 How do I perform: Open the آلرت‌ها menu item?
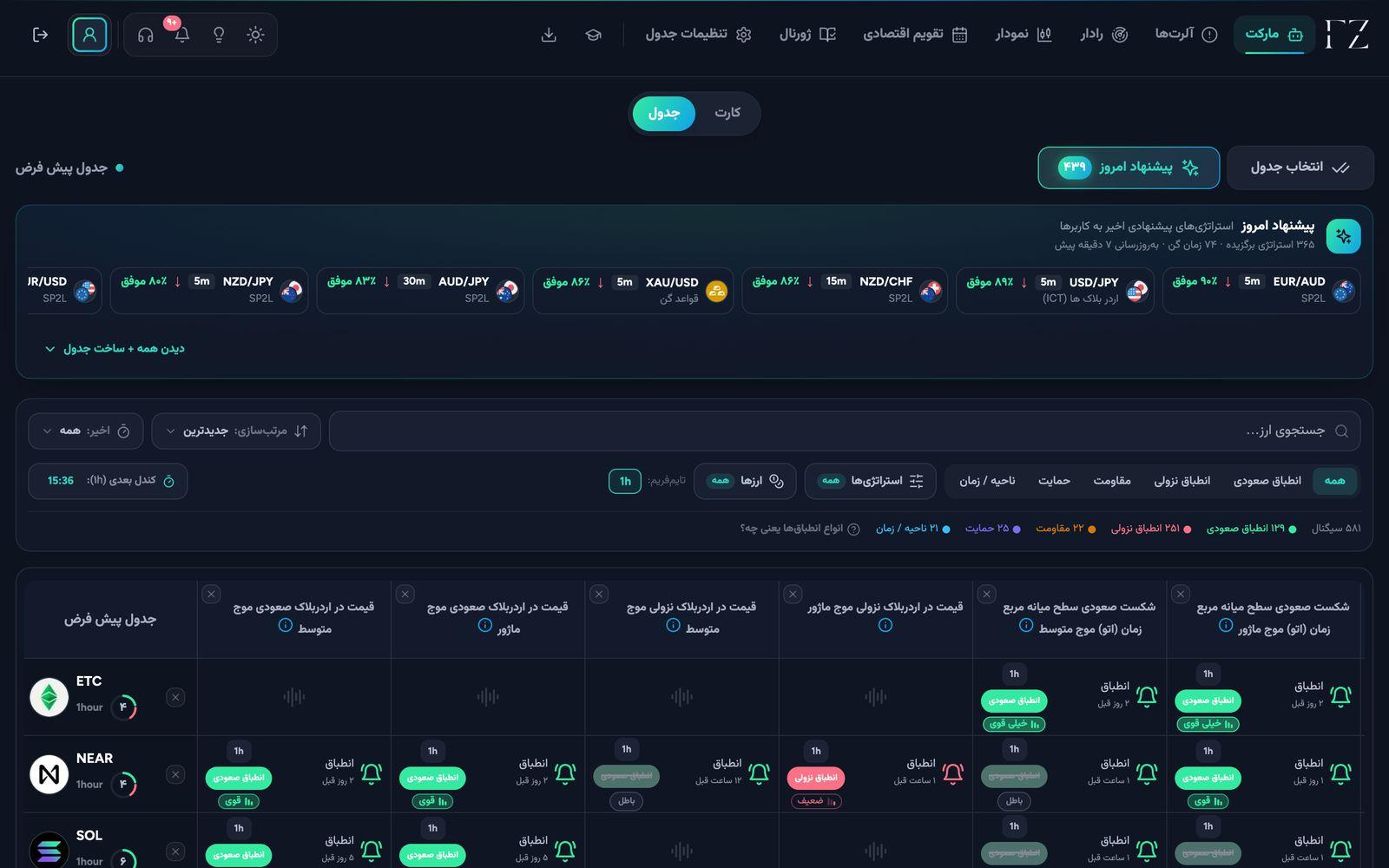click(x=1186, y=34)
